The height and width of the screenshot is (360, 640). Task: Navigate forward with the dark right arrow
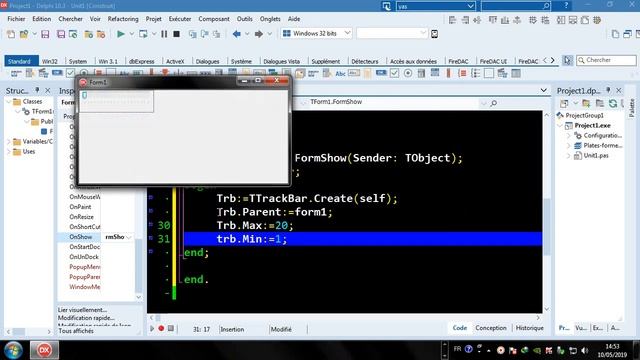[x=259, y=34]
